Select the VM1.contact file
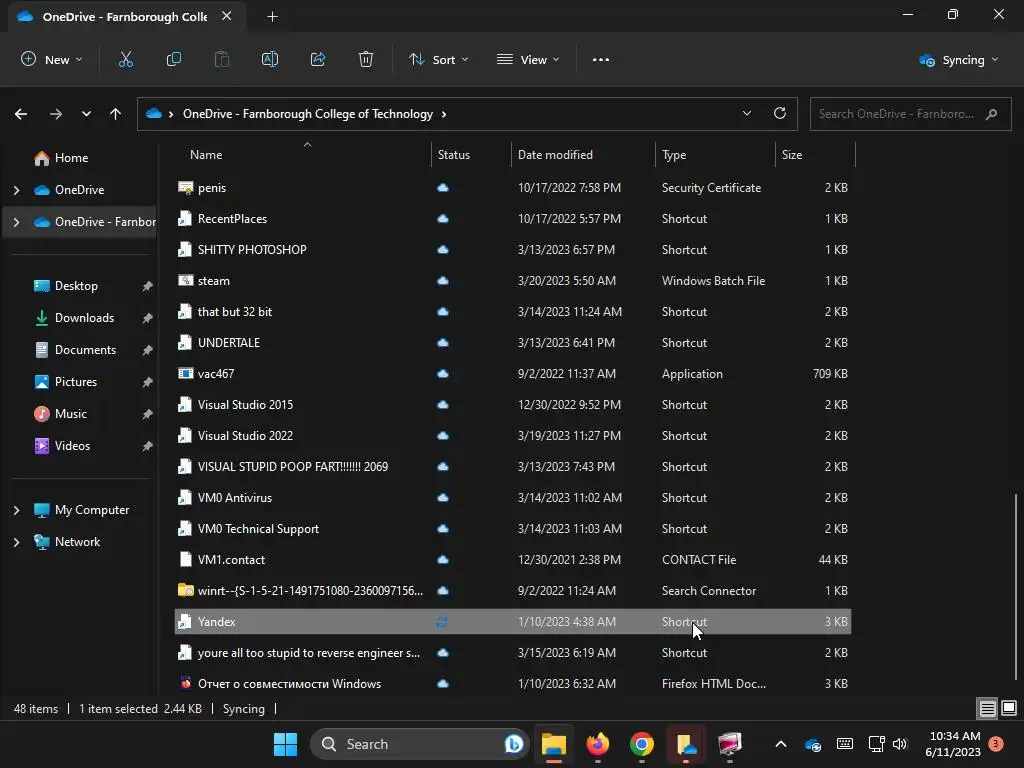1024x768 pixels. pyautogui.click(x=513, y=559)
